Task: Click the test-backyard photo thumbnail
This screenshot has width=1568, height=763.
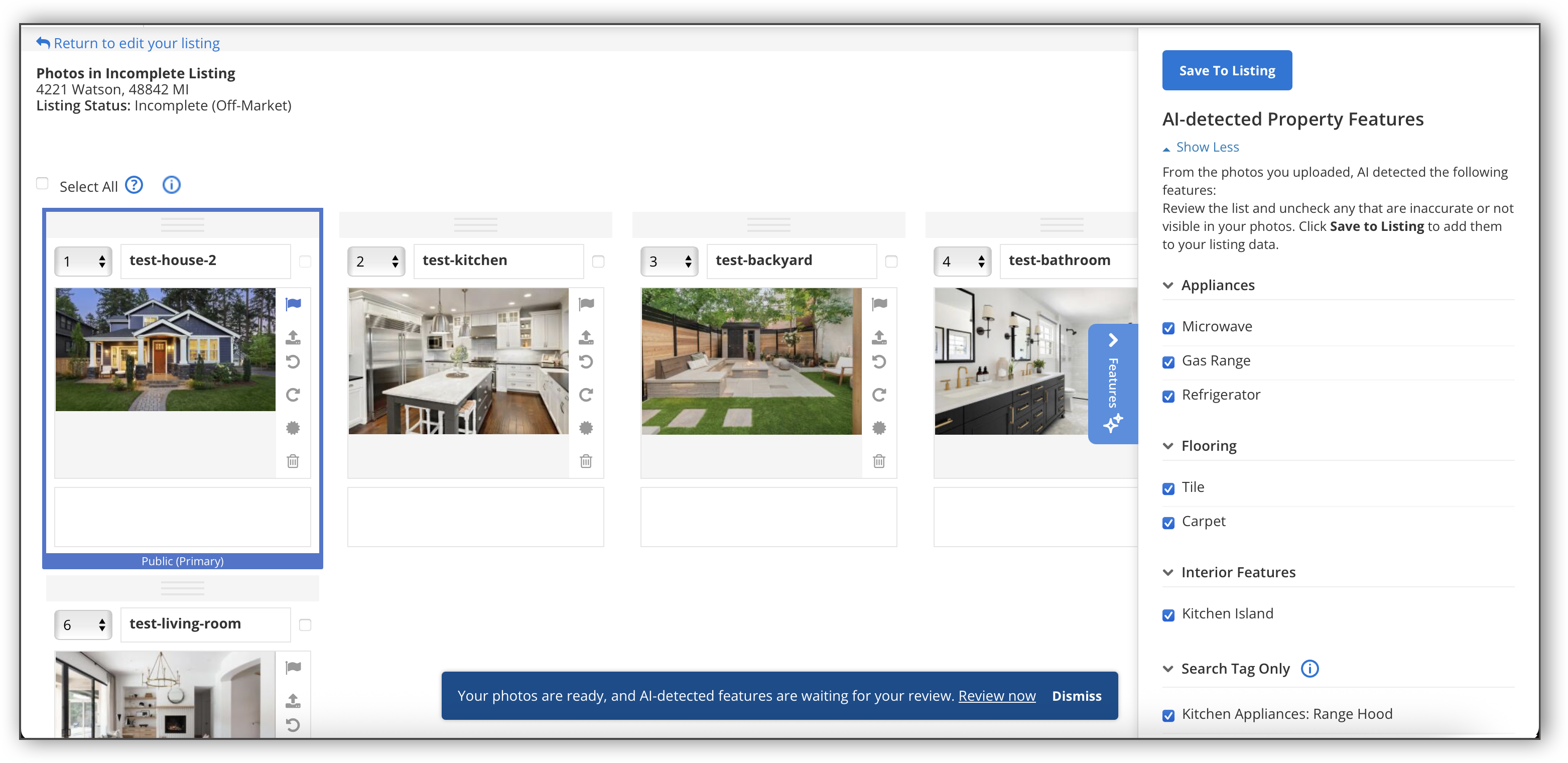Action: pos(751,361)
